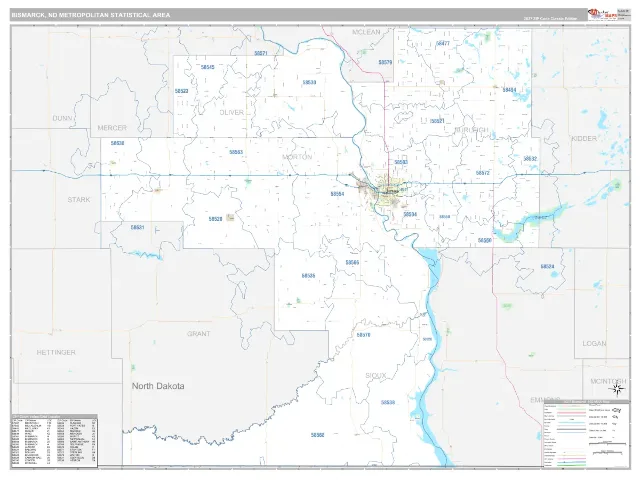Click ZIP code 58521
Image resolution: width=640 pixels, height=480 pixels.
point(437,121)
